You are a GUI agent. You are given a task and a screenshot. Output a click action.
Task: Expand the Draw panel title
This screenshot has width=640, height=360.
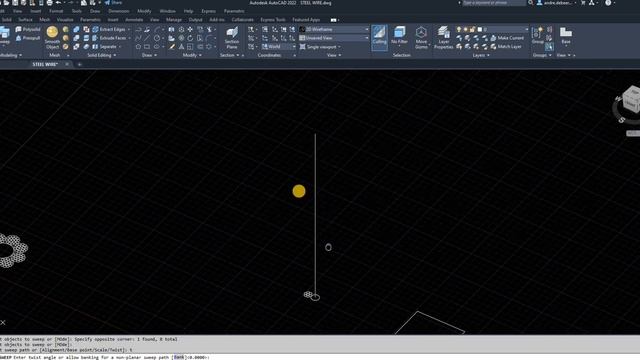pyautogui.click(x=149, y=55)
